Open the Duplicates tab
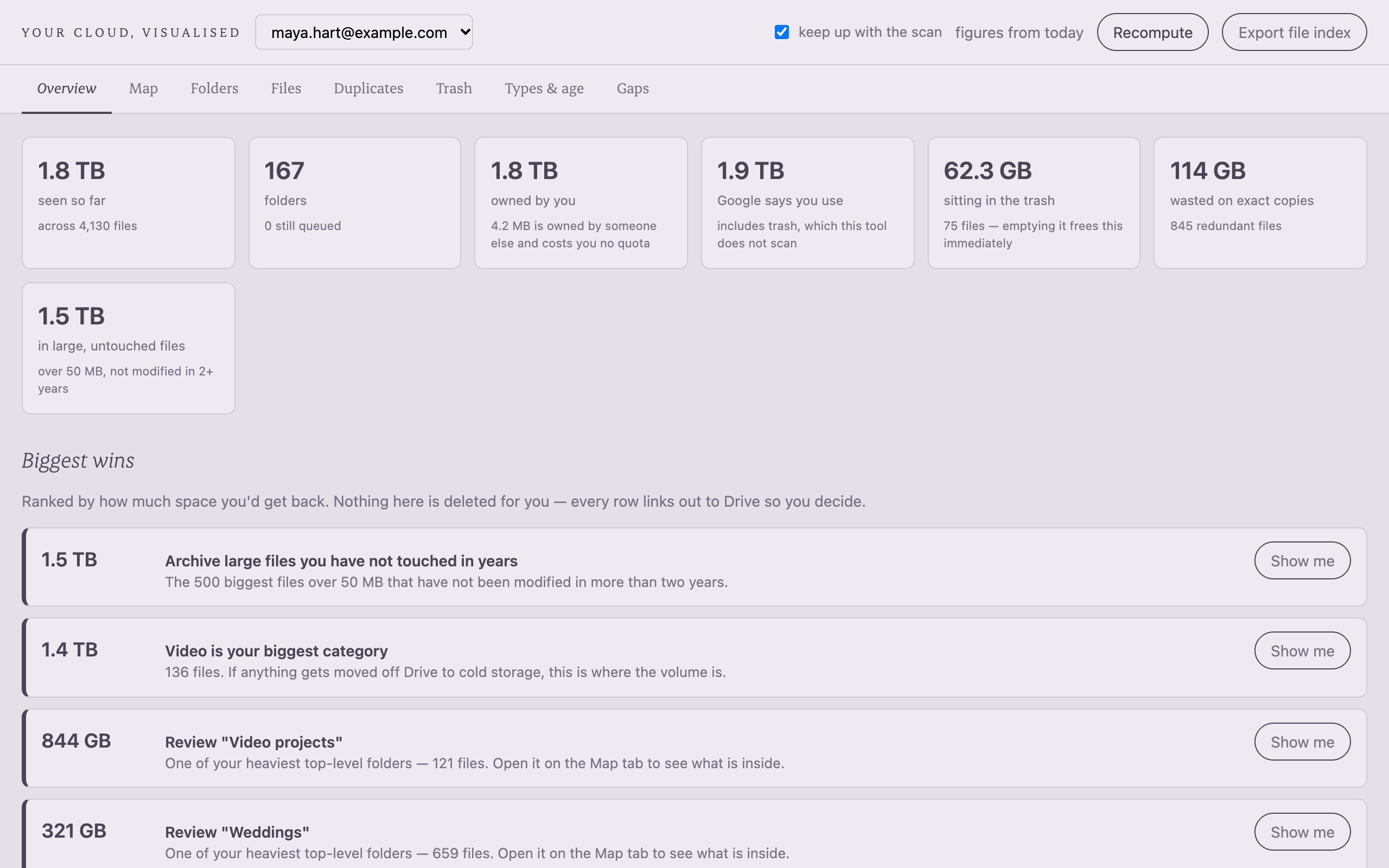 (368, 88)
